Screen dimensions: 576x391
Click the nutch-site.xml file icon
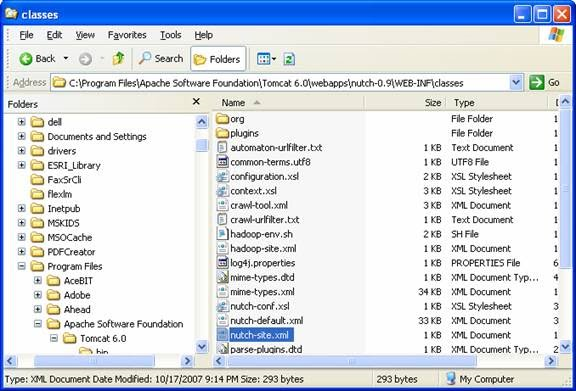tap(223, 335)
